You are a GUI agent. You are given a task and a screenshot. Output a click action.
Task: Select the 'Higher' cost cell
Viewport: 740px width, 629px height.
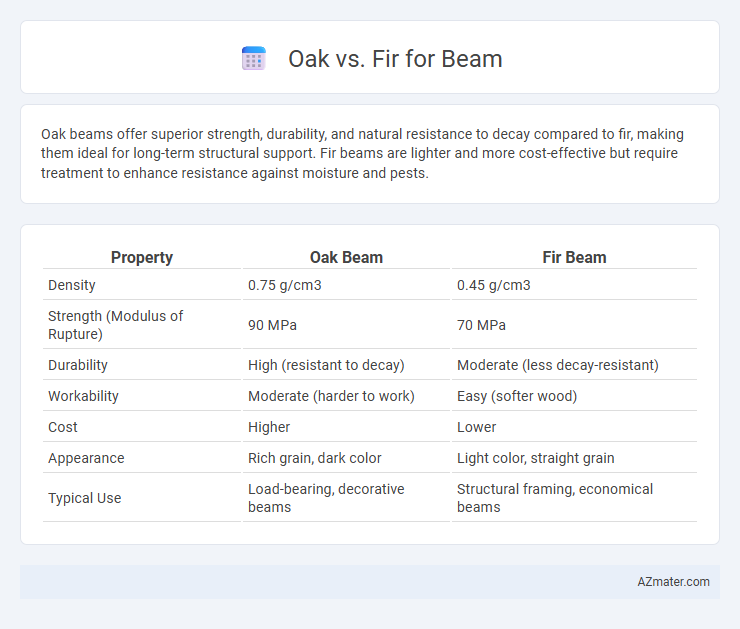click(269, 427)
